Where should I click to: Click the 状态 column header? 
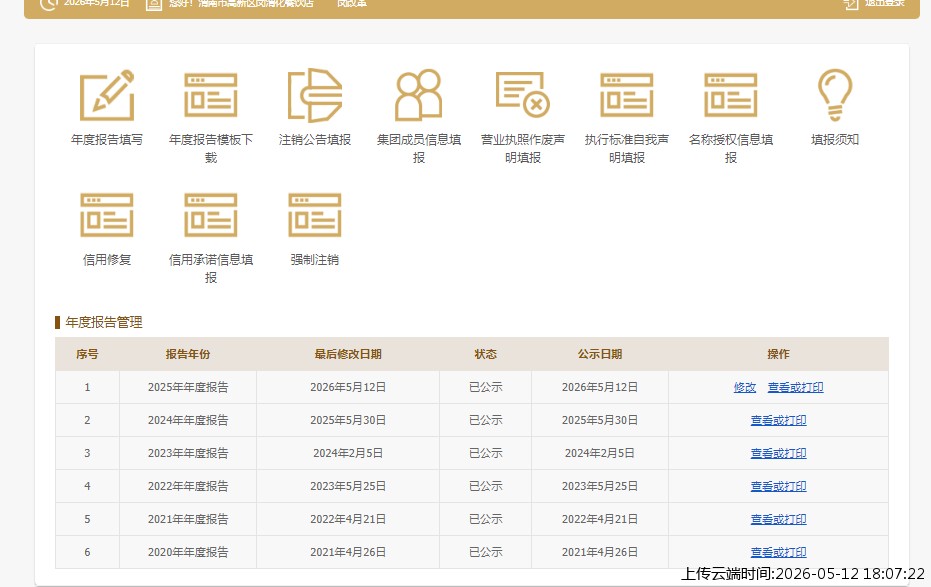point(486,354)
